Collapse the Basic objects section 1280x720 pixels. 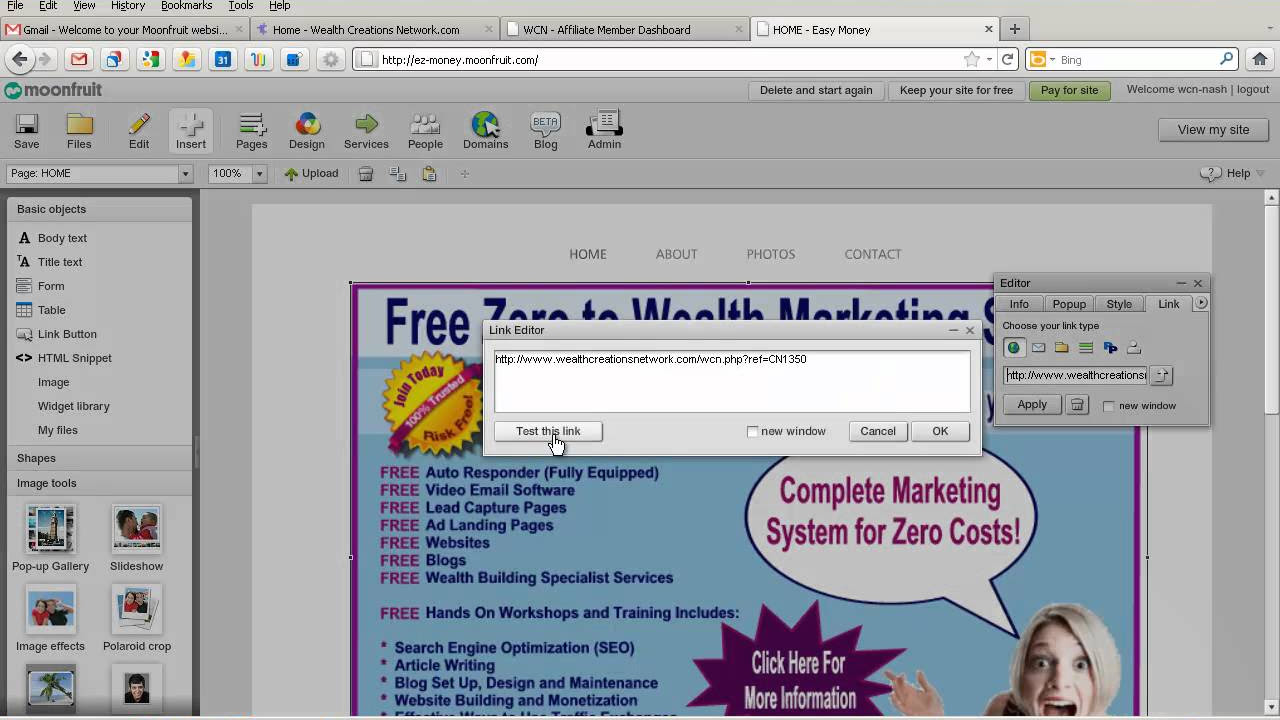(x=99, y=209)
